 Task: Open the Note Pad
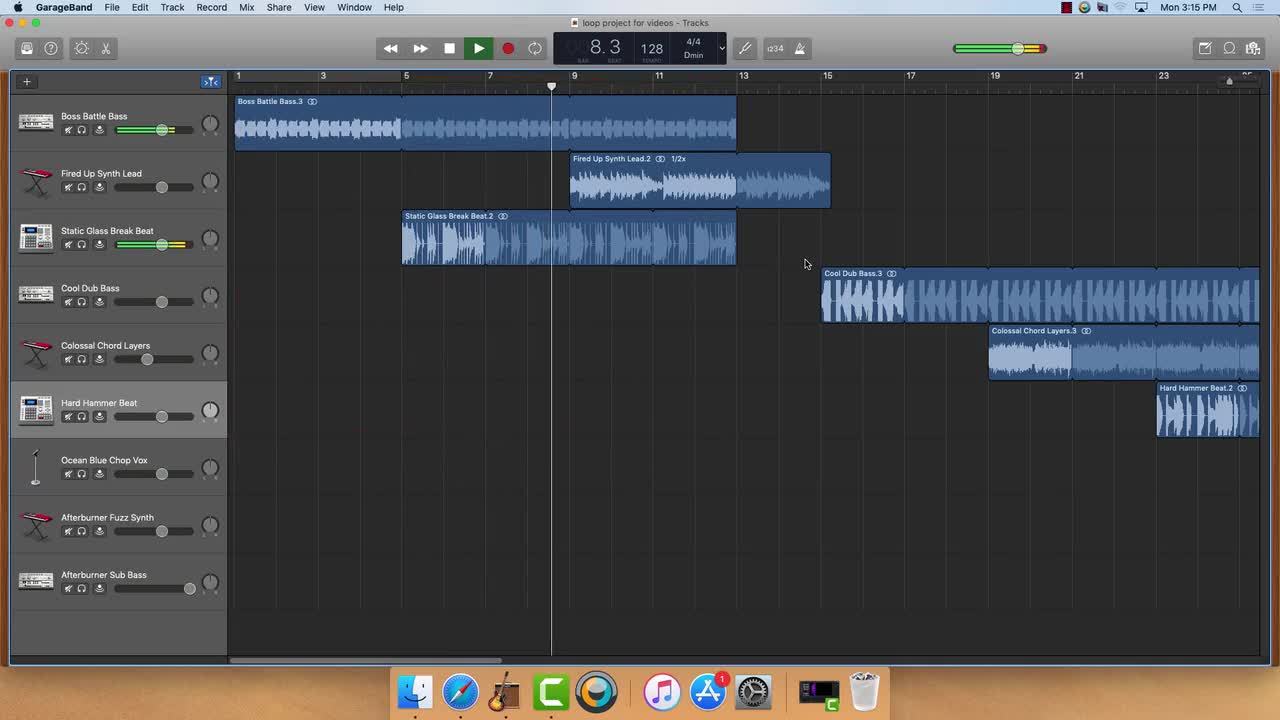[x=1205, y=48]
